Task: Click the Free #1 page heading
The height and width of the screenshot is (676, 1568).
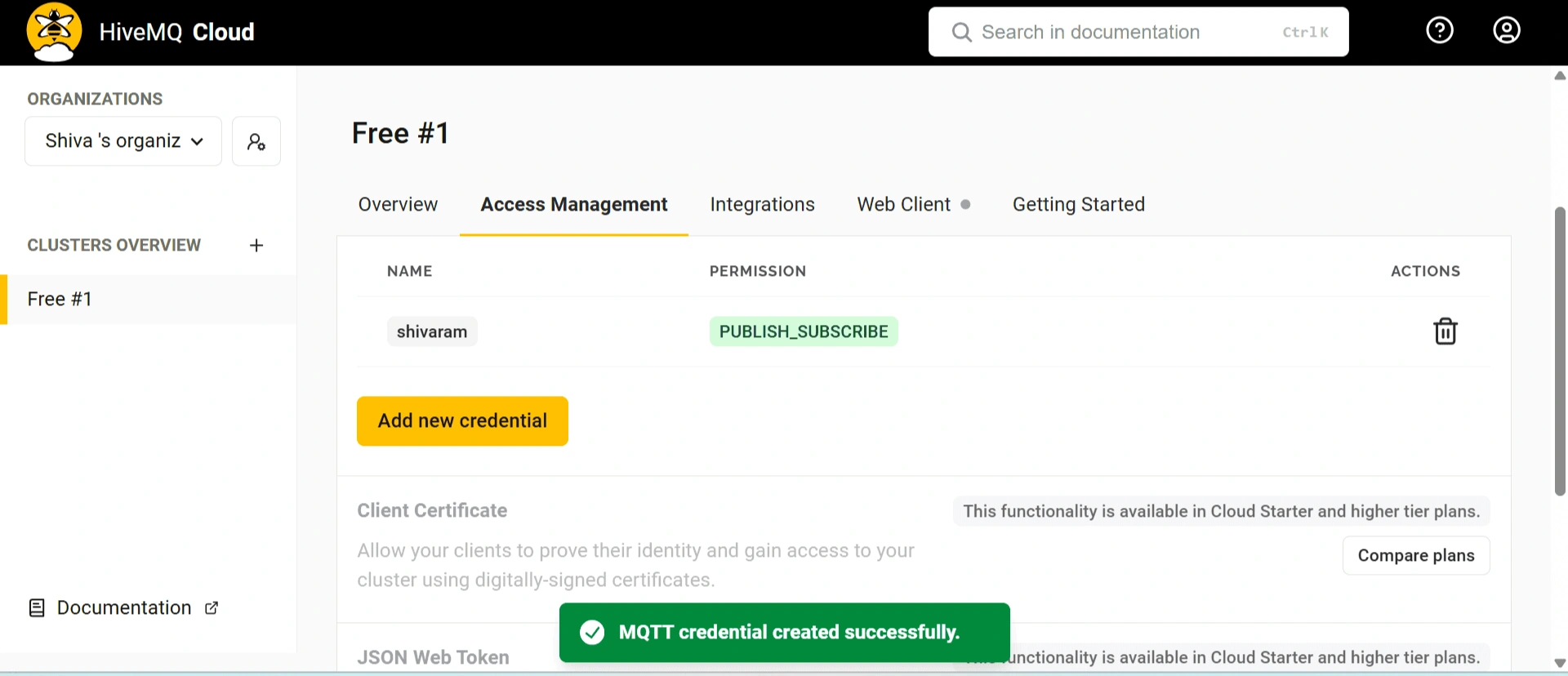Action: pyautogui.click(x=400, y=133)
